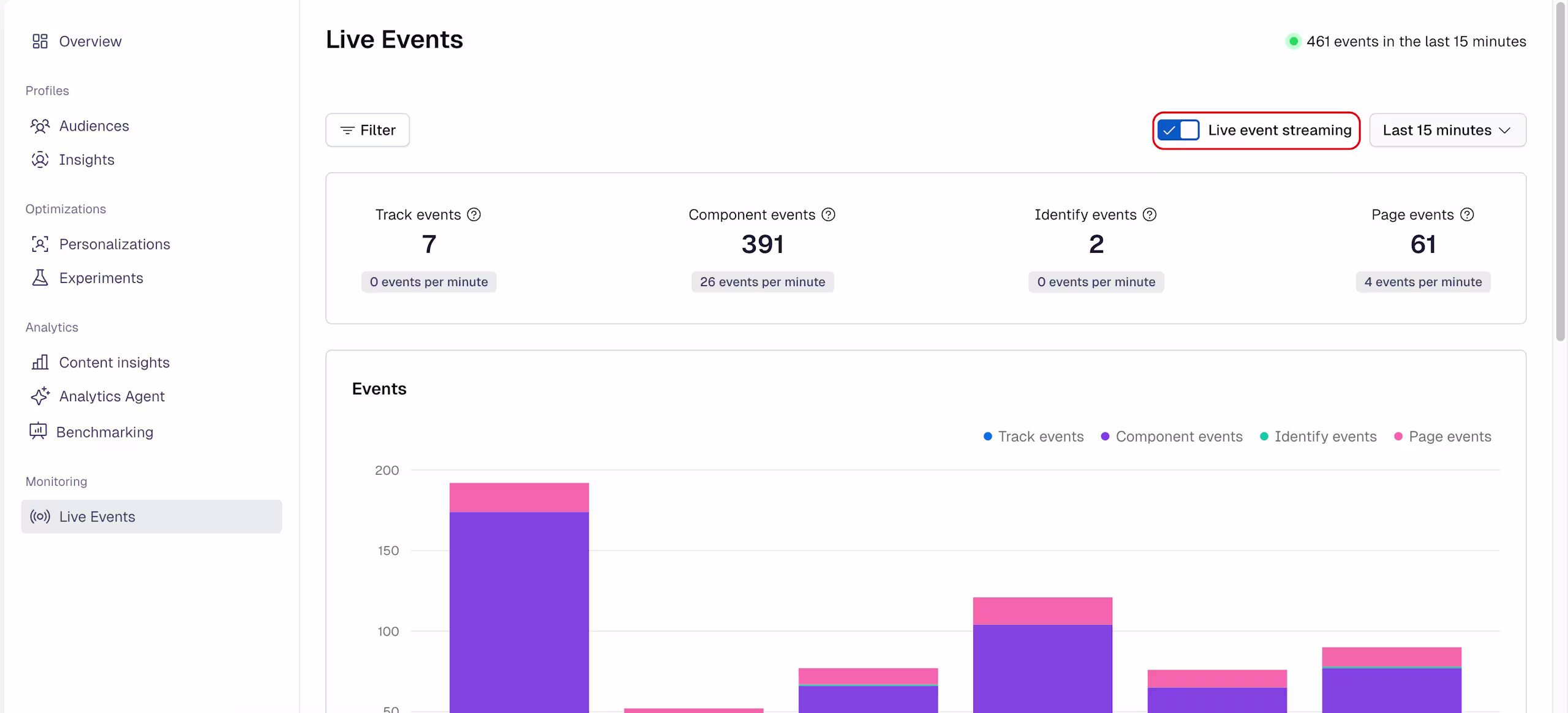Click the Live event streaming label
Image resolution: width=1568 pixels, height=713 pixels.
coord(1280,130)
